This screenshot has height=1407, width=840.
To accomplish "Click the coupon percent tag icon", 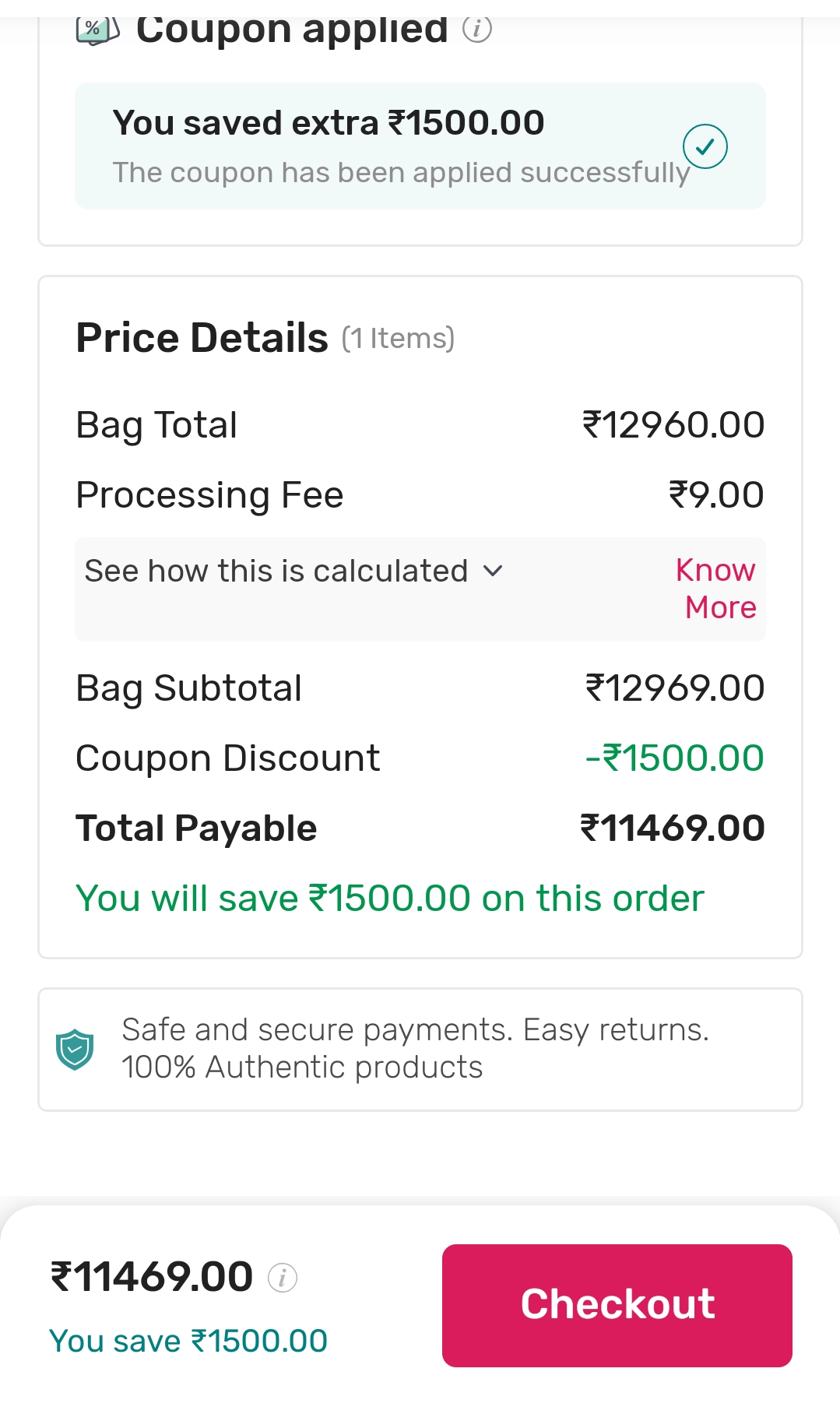I will (97, 31).
